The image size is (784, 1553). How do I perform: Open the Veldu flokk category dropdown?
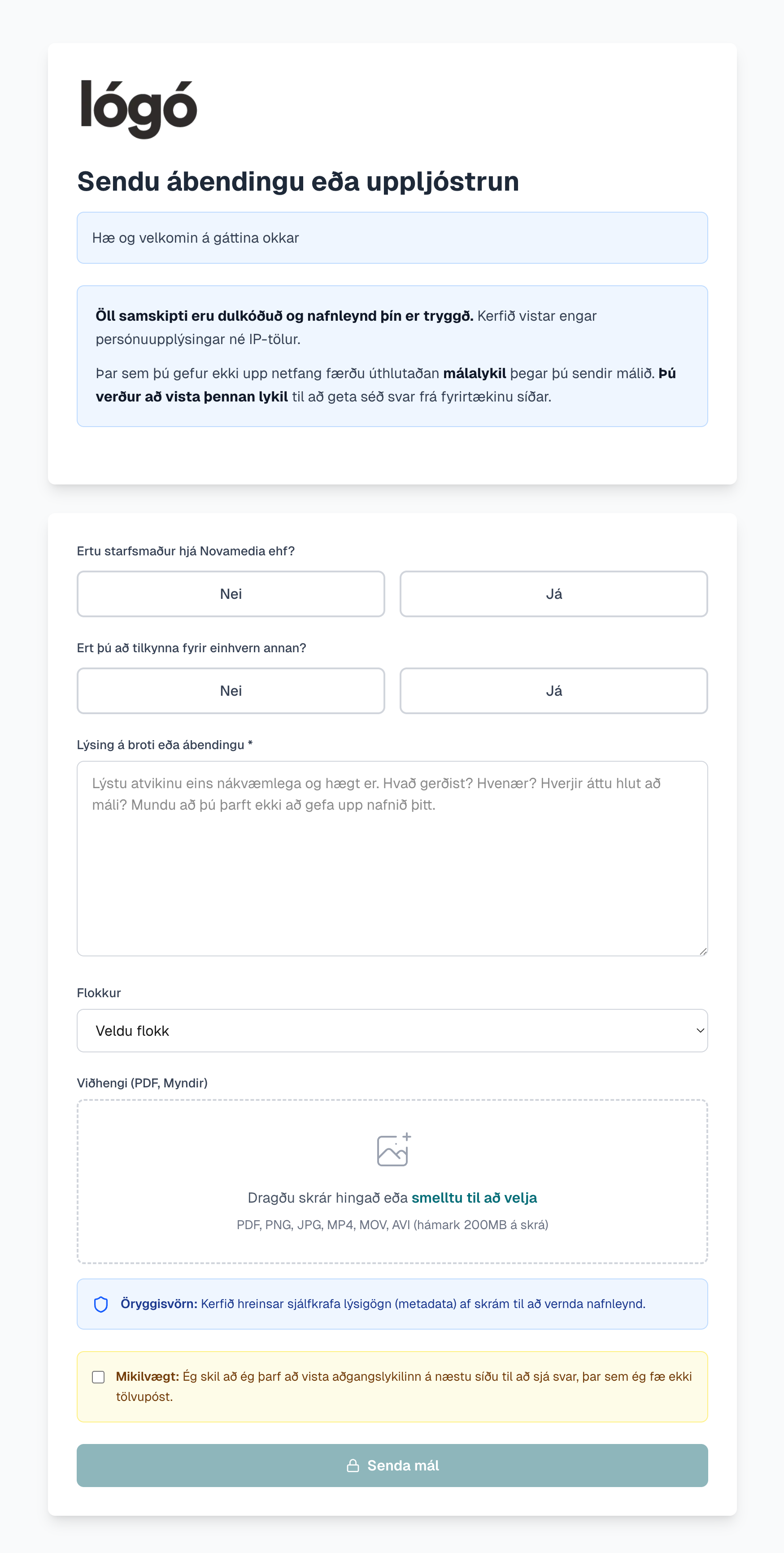pyautogui.click(x=392, y=1031)
